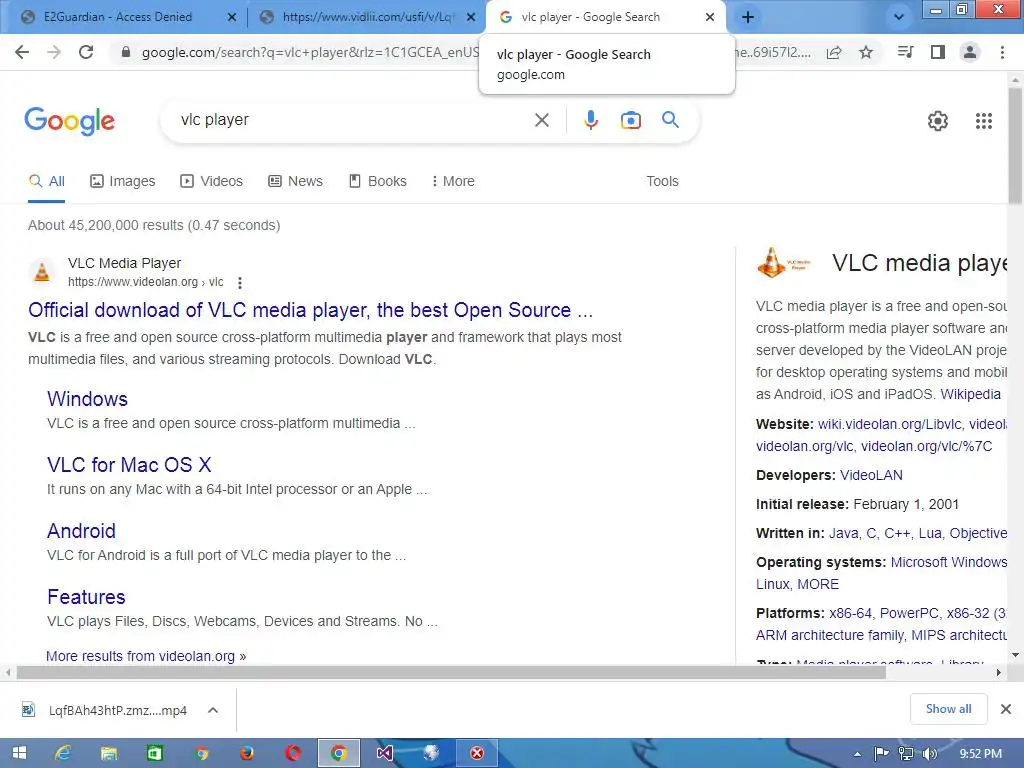This screenshot has height=768, width=1024.
Task: Open Chrome three-dot menu
Action: coord(1002,52)
